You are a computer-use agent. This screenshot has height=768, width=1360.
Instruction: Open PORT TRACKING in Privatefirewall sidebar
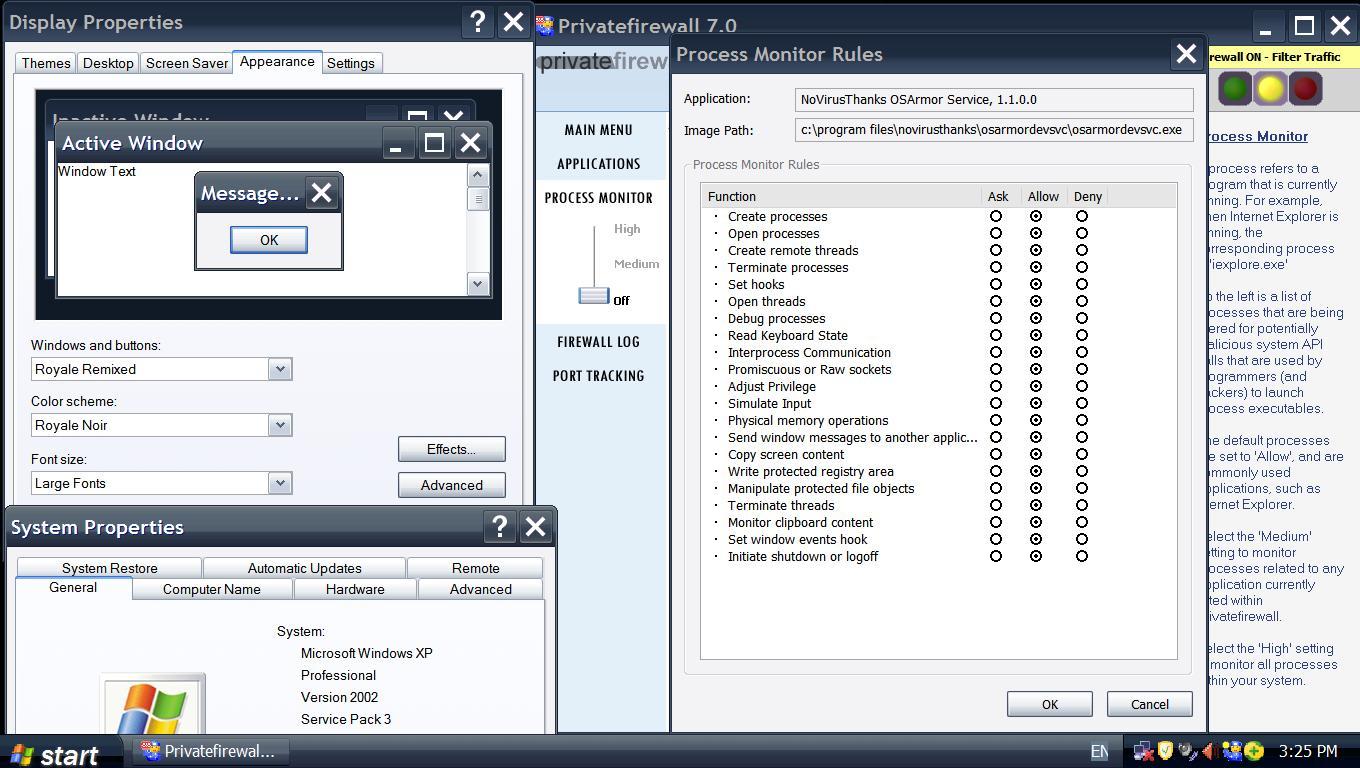click(599, 376)
